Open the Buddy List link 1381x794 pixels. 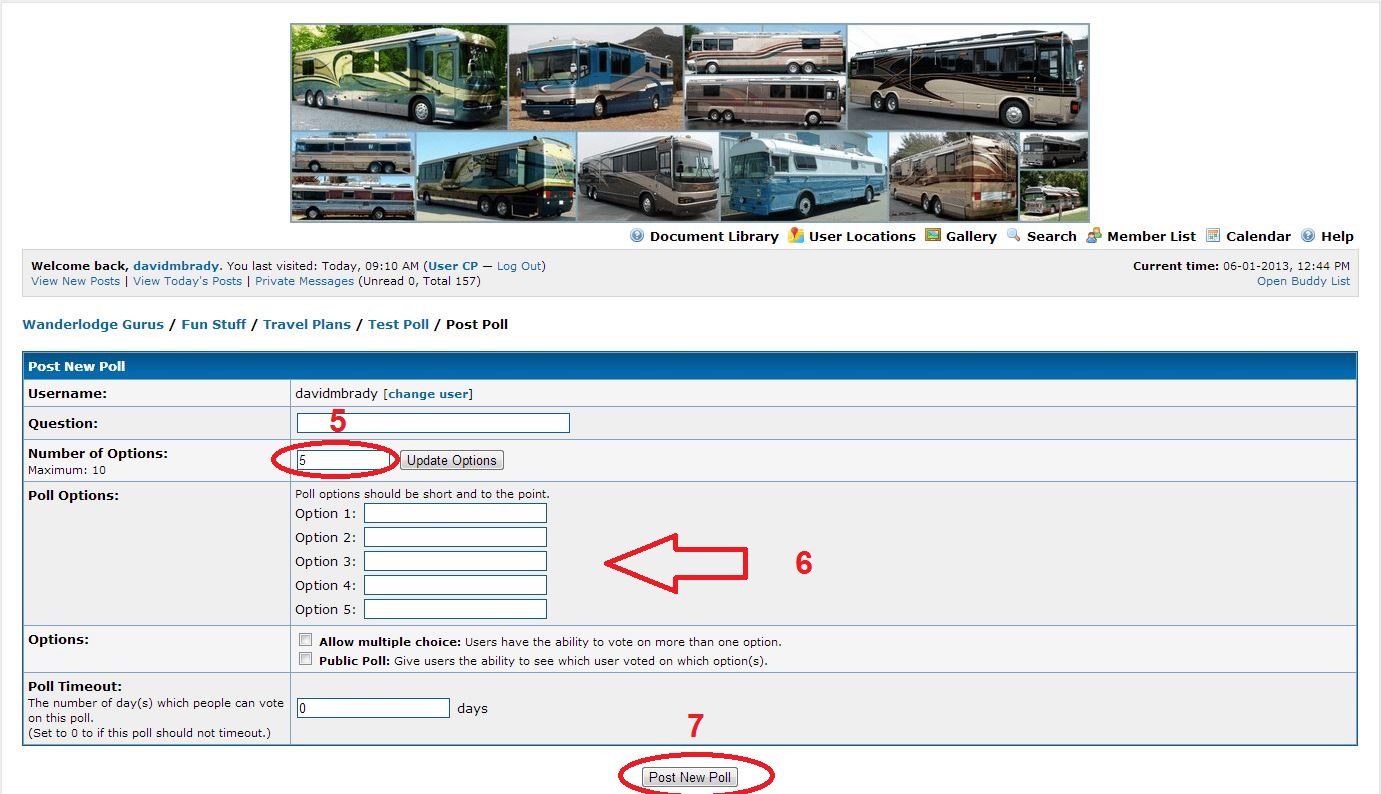pyautogui.click(x=1303, y=281)
